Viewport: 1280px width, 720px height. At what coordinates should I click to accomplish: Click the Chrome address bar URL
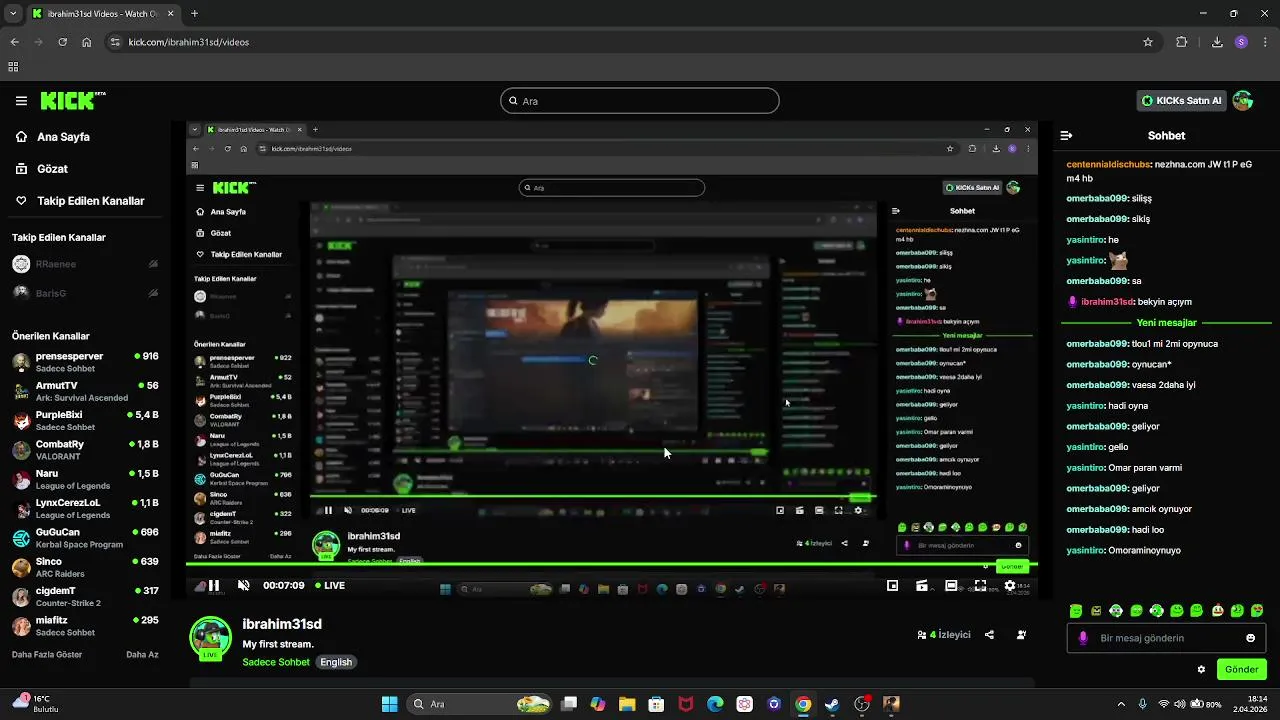click(x=189, y=42)
